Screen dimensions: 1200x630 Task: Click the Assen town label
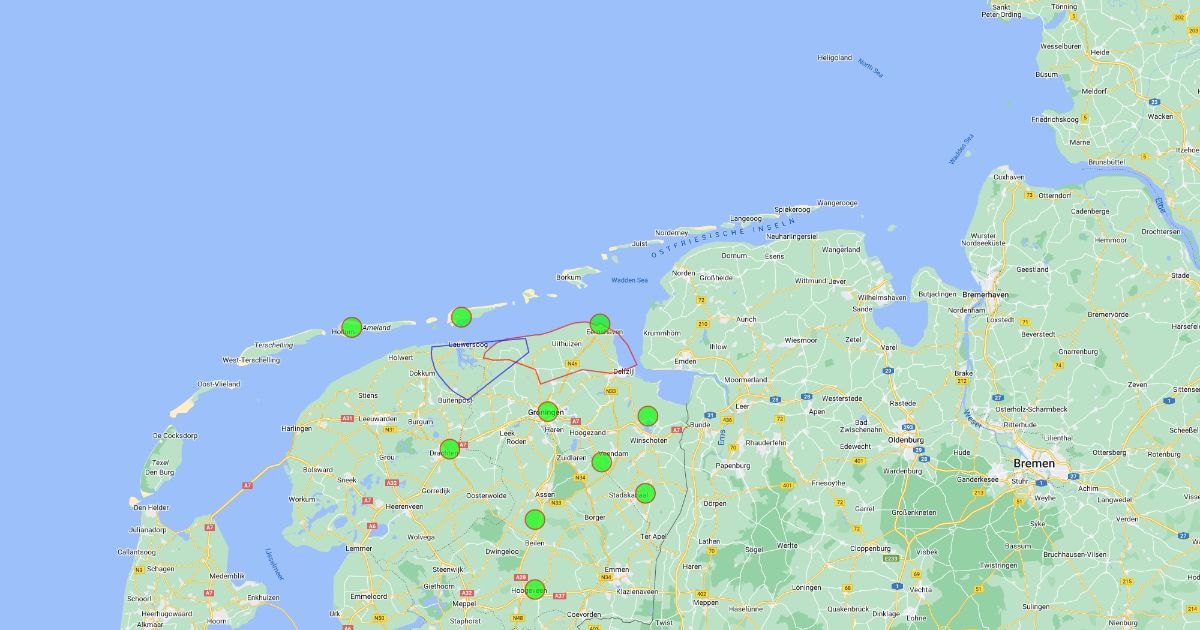545,494
